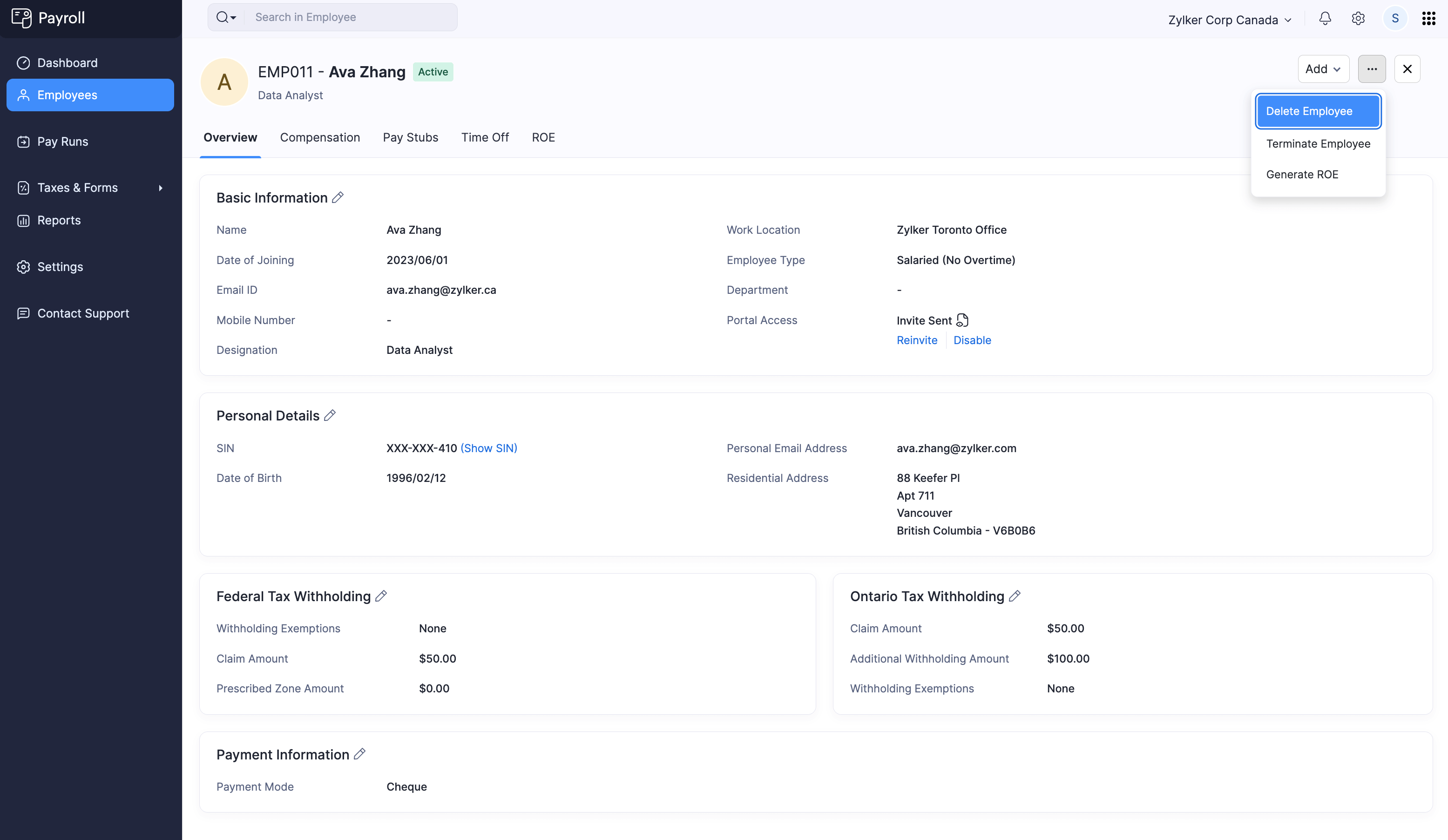Click Reinvite under Portal Access
Viewport: 1448px width, 840px height.
pyautogui.click(x=917, y=340)
